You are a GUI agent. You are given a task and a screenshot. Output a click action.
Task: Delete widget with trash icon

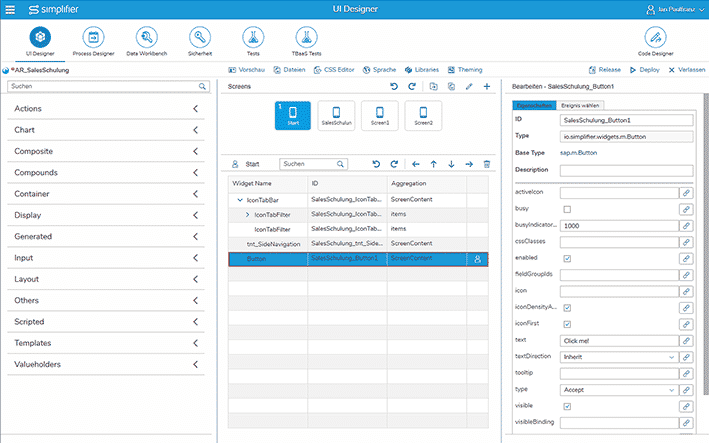487,164
